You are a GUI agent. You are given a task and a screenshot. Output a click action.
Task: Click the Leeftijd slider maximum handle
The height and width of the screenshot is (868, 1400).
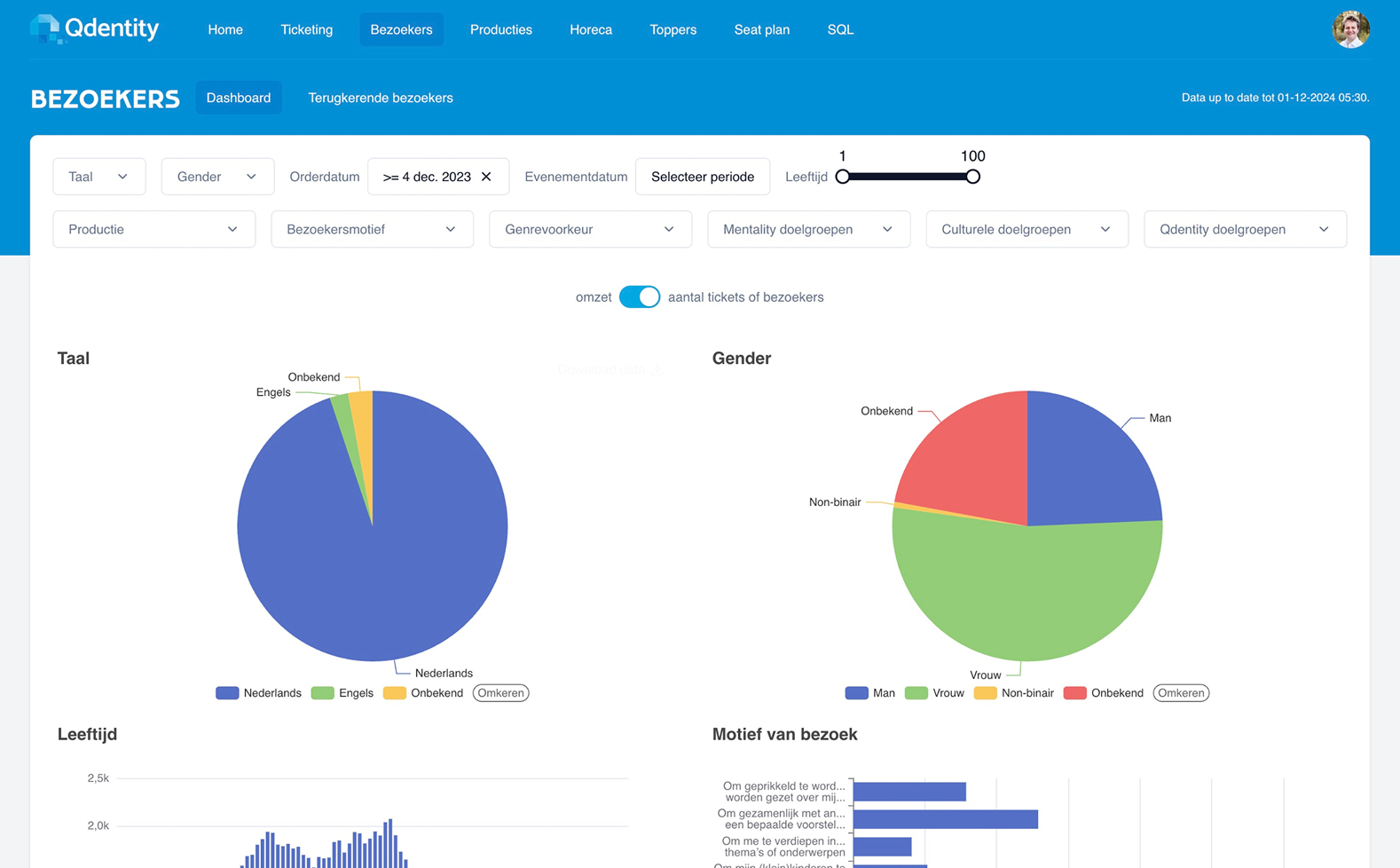[x=972, y=177]
